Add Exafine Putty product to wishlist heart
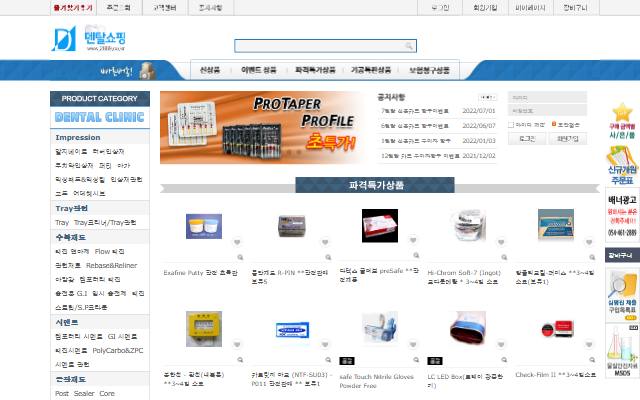The width and height of the screenshot is (640, 400). (237, 242)
